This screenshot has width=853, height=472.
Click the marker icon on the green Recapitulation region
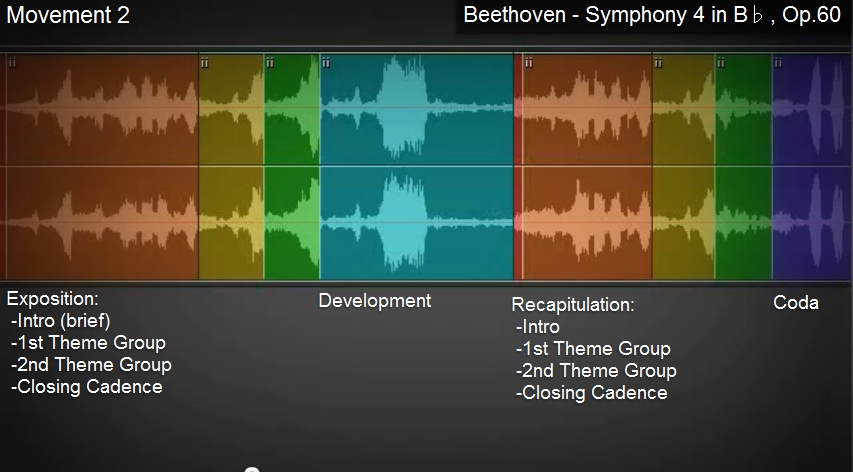tap(721, 63)
